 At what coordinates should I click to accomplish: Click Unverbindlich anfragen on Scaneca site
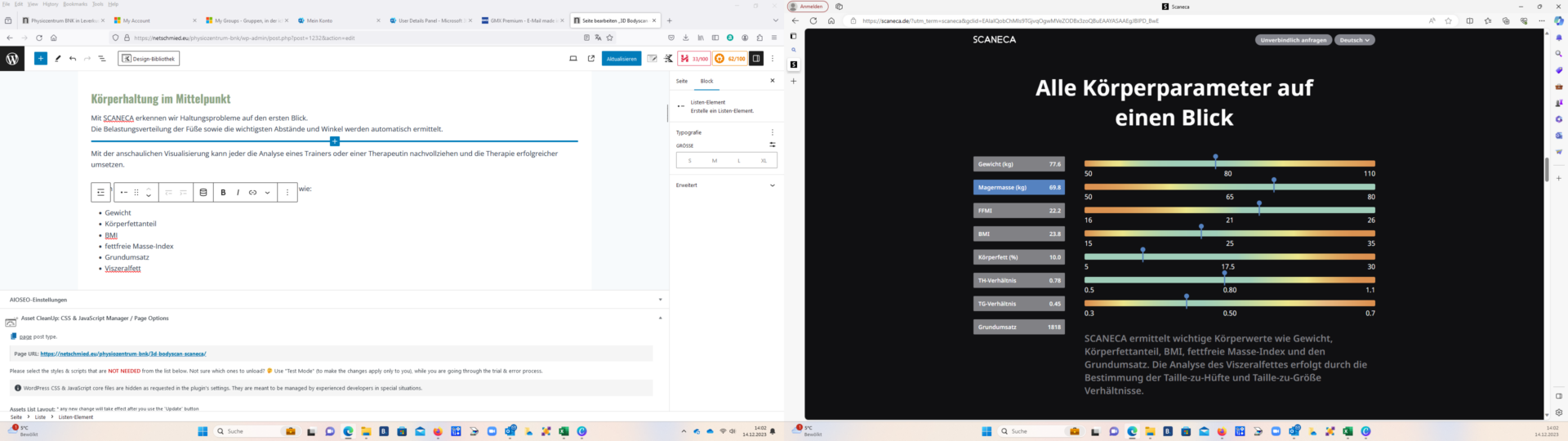pos(1294,40)
